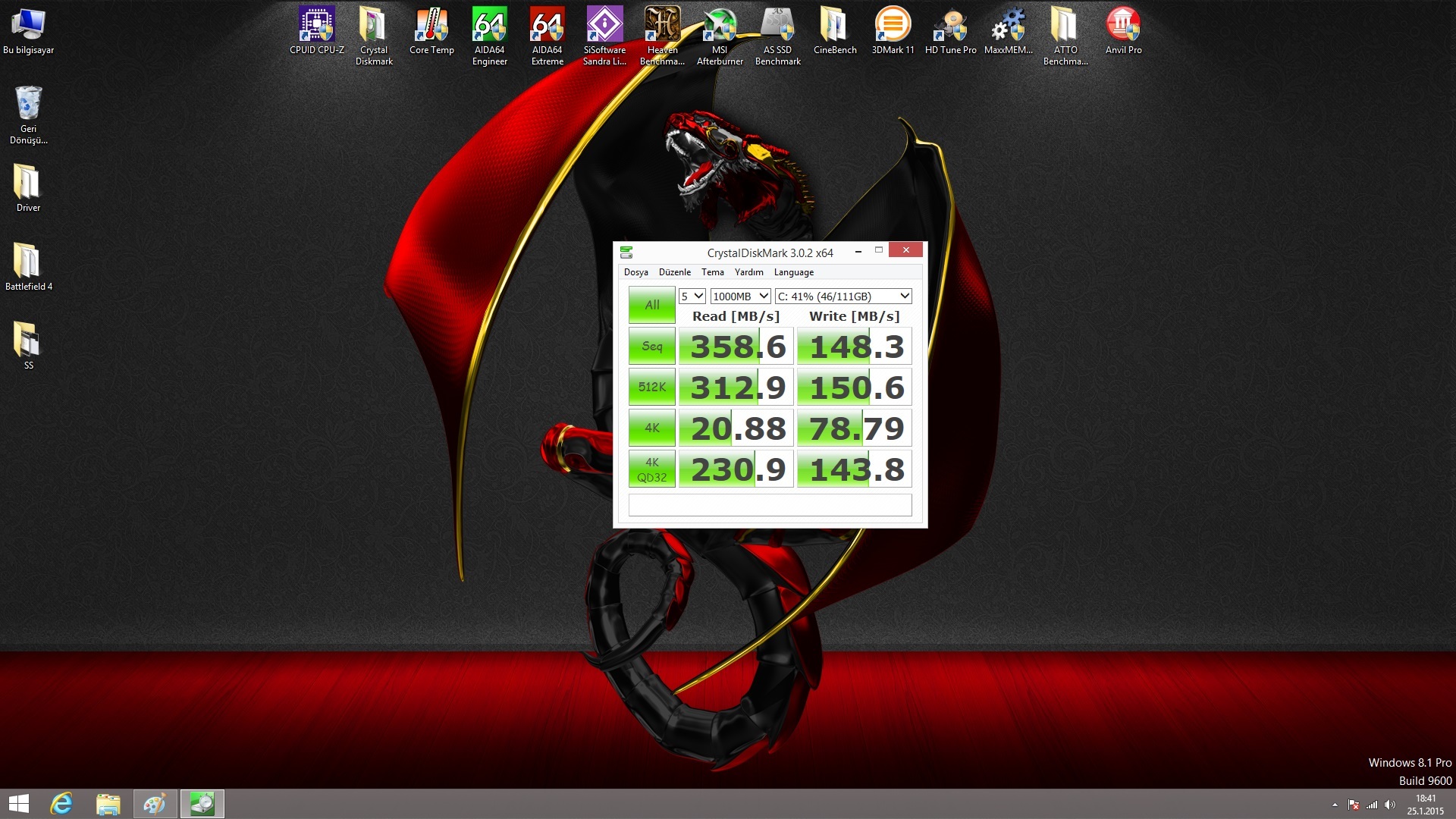This screenshot has height=819, width=1456.
Task: Open HD Tune Pro shortcut
Action: click(950, 31)
